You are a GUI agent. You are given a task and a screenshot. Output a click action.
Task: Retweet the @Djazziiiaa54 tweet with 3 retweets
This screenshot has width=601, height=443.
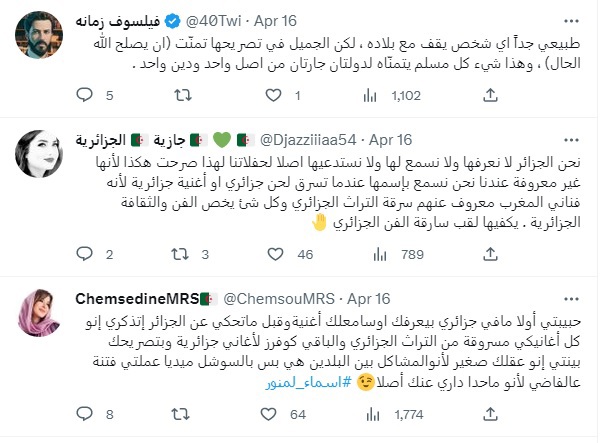point(180,254)
